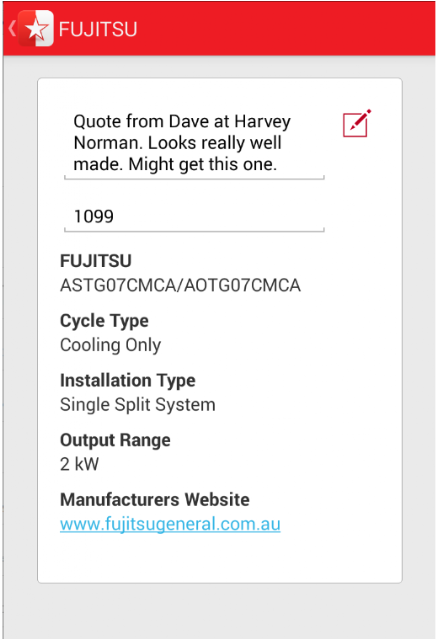Image resolution: width=438 pixels, height=640 pixels.
Task: Click the gray background below the card
Action: (220, 611)
